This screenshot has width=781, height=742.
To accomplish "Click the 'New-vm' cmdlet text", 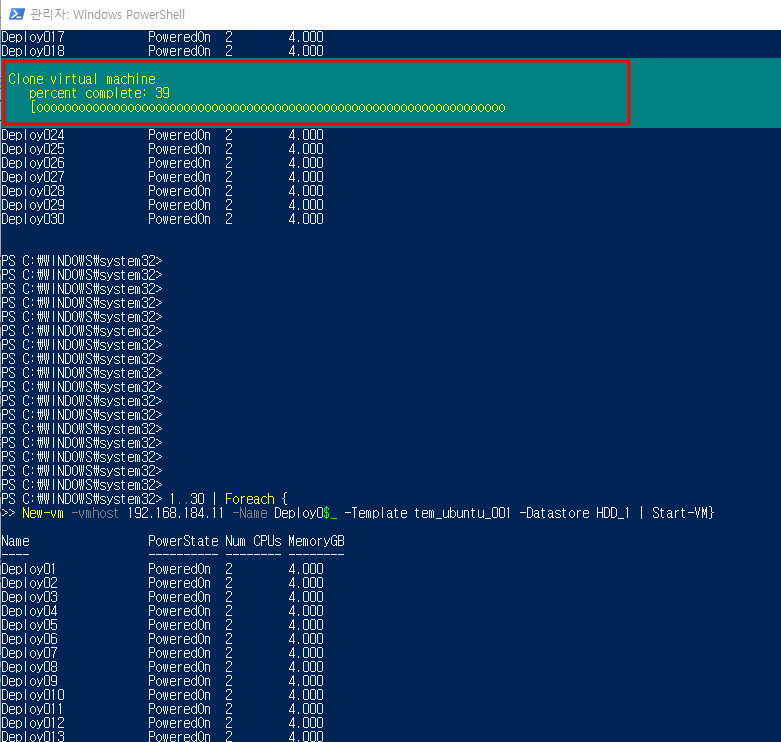I will click(x=43, y=513).
